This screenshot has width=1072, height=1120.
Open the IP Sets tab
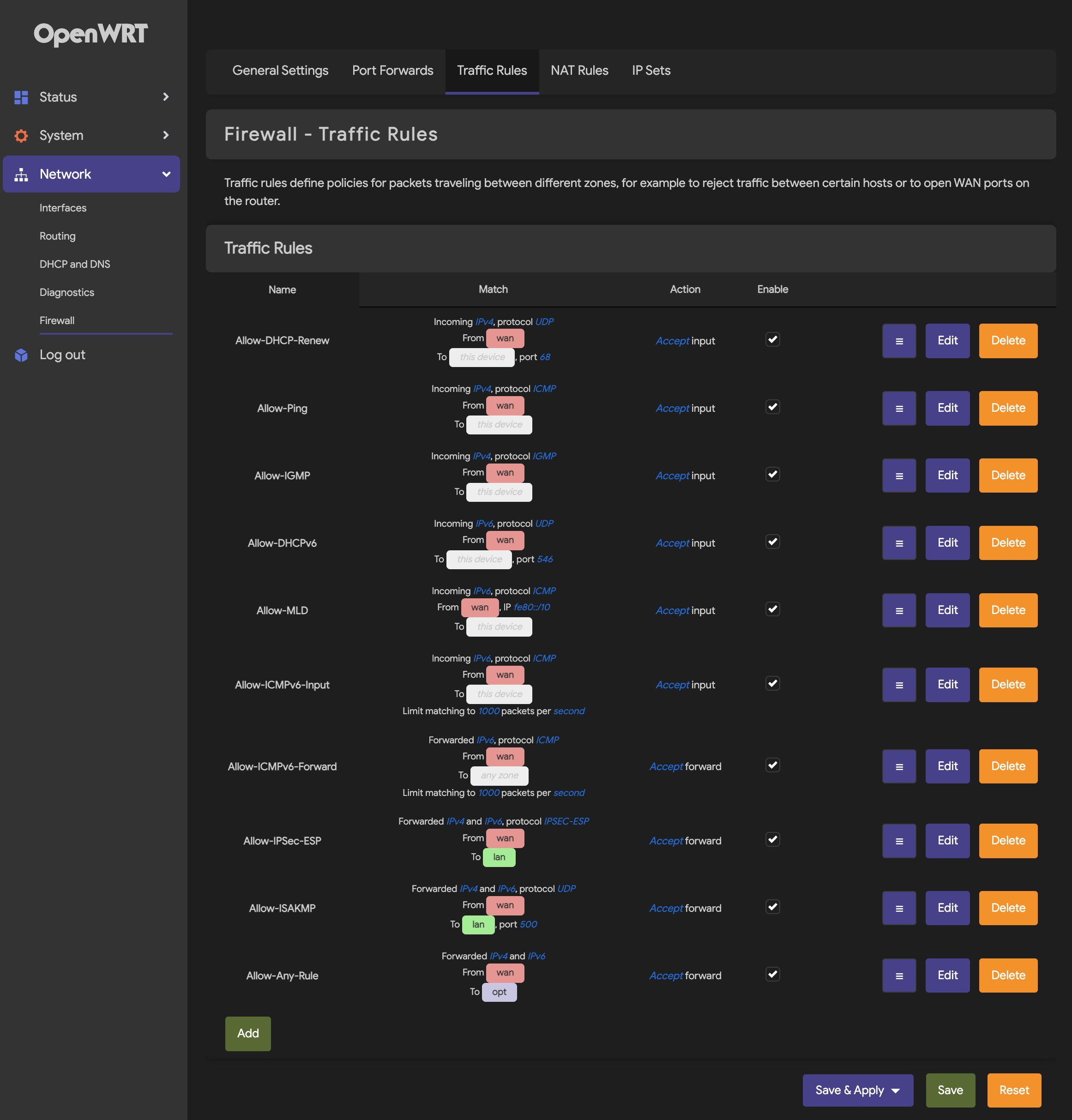click(651, 70)
